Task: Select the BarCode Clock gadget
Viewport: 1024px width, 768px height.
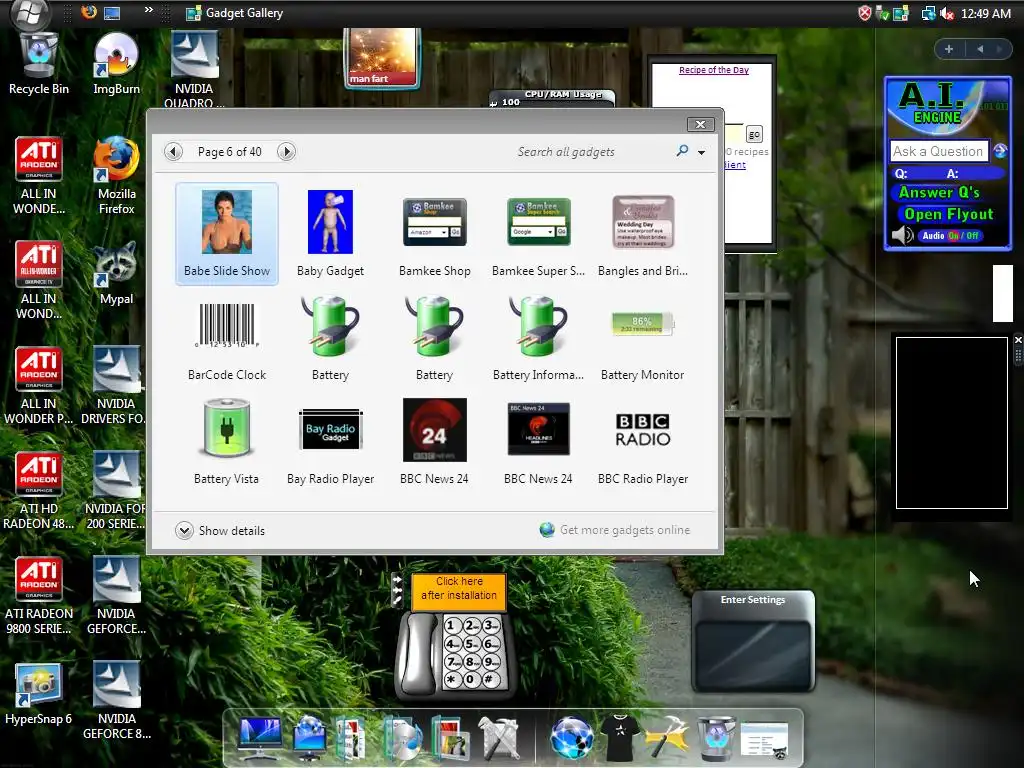Action: (x=227, y=340)
